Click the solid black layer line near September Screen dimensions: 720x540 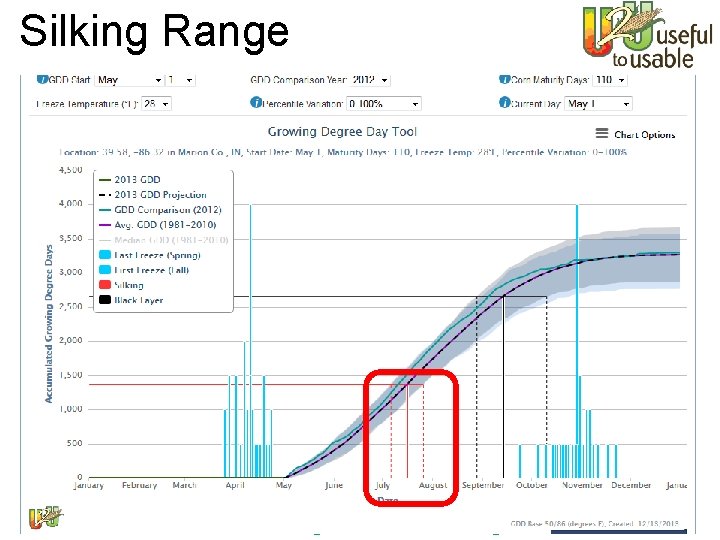click(504, 387)
